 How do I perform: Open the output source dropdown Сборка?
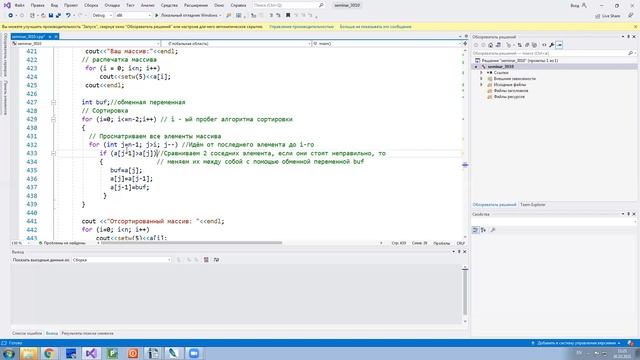tap(122, 260)
